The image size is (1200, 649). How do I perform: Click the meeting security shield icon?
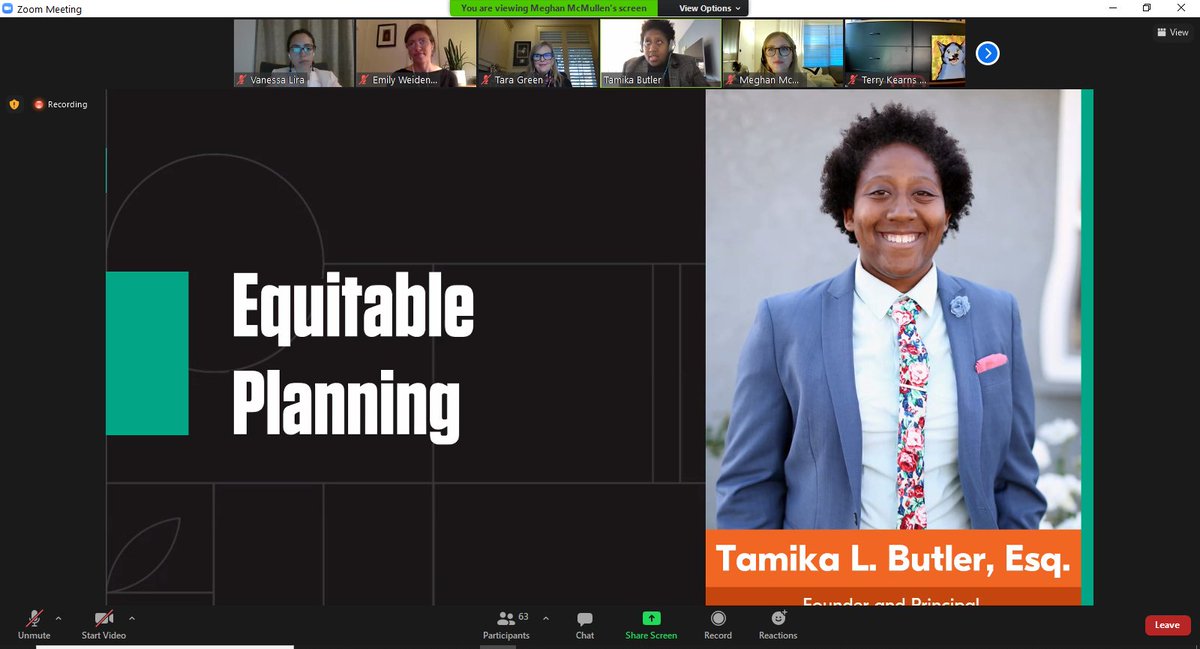14,104
